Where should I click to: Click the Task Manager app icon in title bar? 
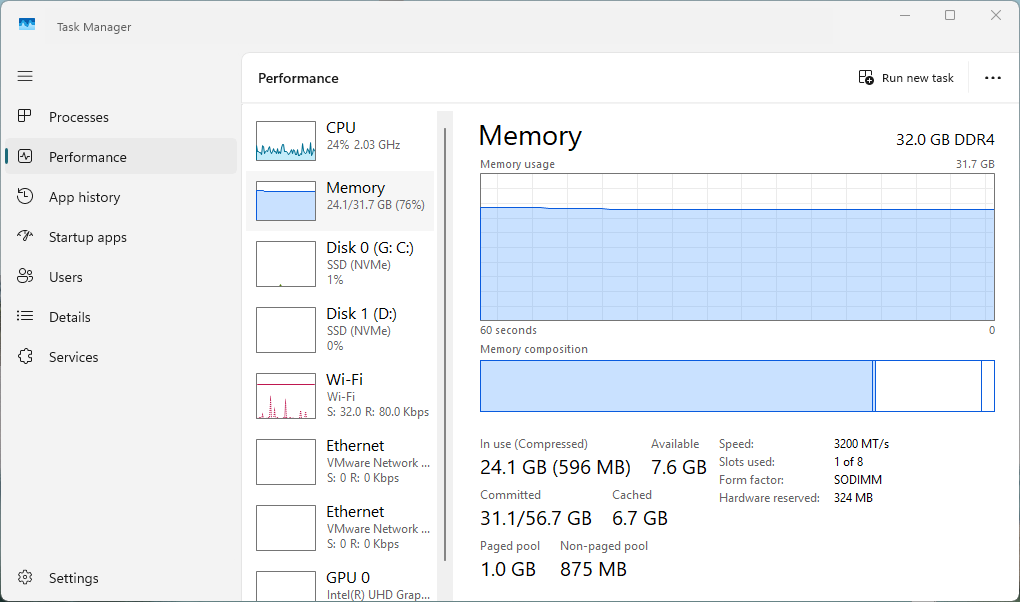click(27, 25)
